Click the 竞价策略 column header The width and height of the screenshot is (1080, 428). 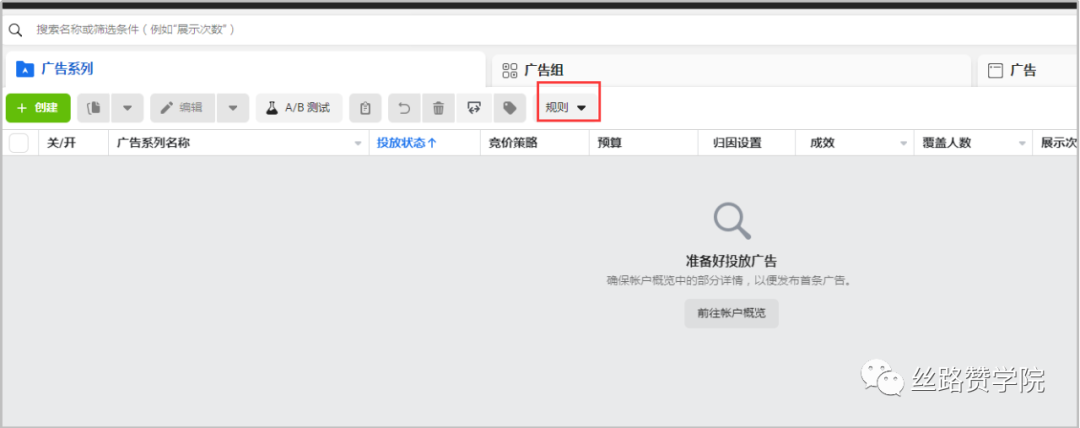(534, 143)
